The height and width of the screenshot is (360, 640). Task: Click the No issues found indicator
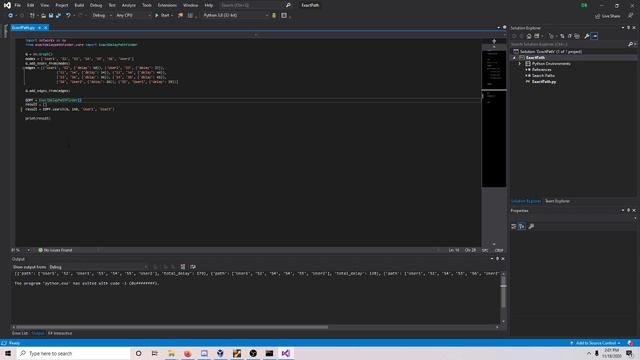tap(55, 250)
